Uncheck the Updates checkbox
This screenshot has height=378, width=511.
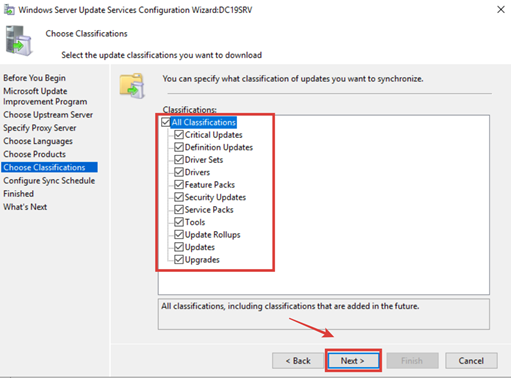tap(179, 247)
